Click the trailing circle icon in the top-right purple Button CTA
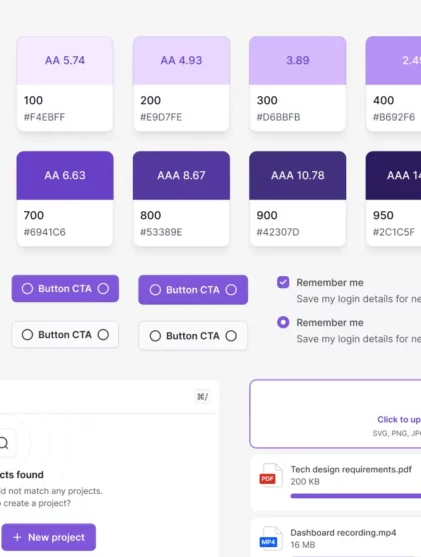 pos(231,290)
